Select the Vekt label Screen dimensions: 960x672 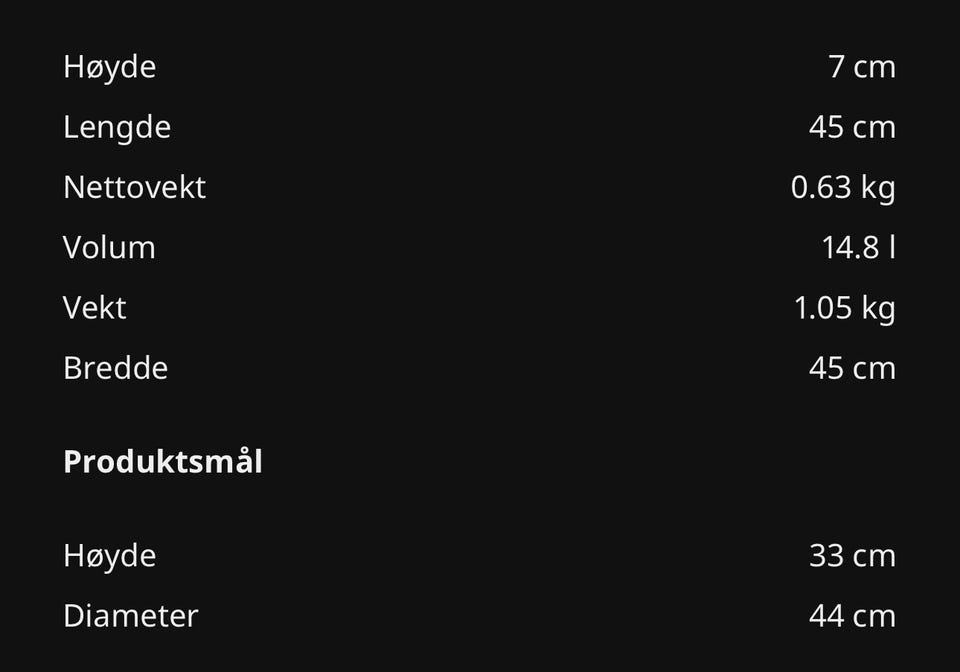click(94, 308)
